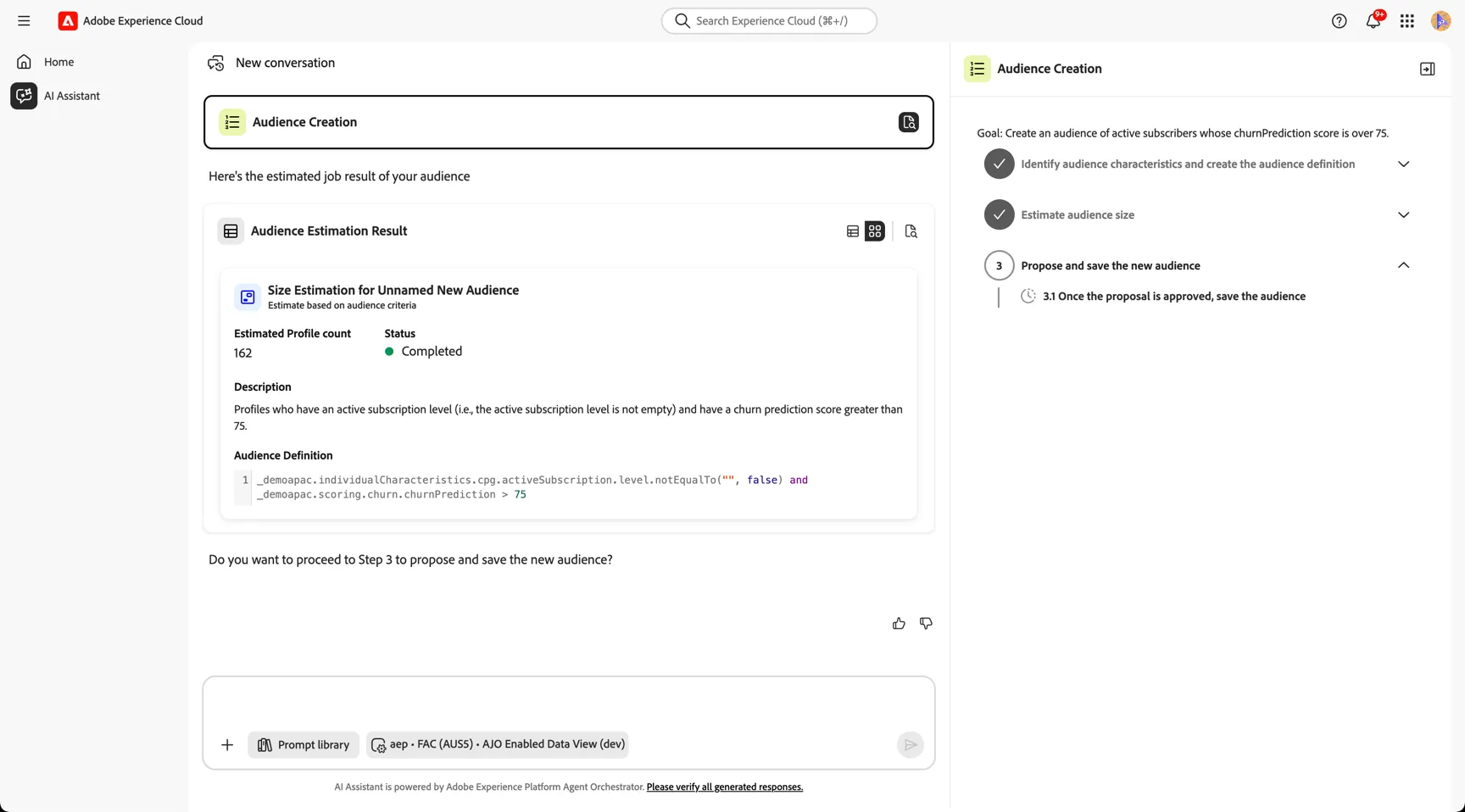
Task: Switch result to card grid view
Action: click(x=875, y=231)
